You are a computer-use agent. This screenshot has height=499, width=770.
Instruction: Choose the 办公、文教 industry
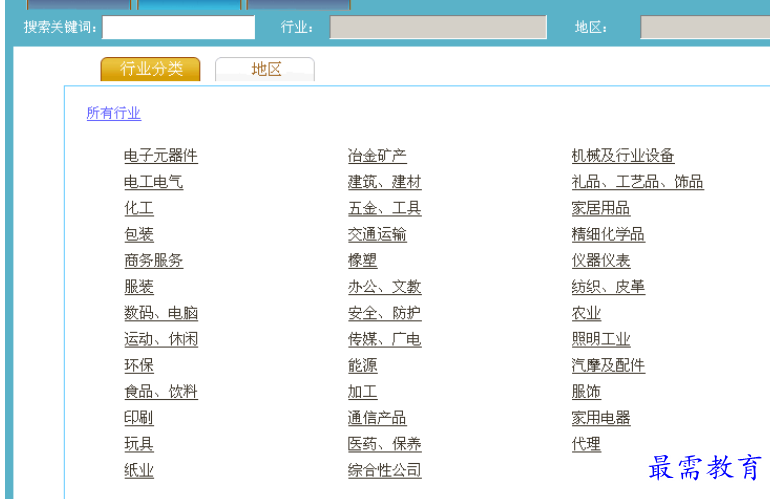(385, 287)
